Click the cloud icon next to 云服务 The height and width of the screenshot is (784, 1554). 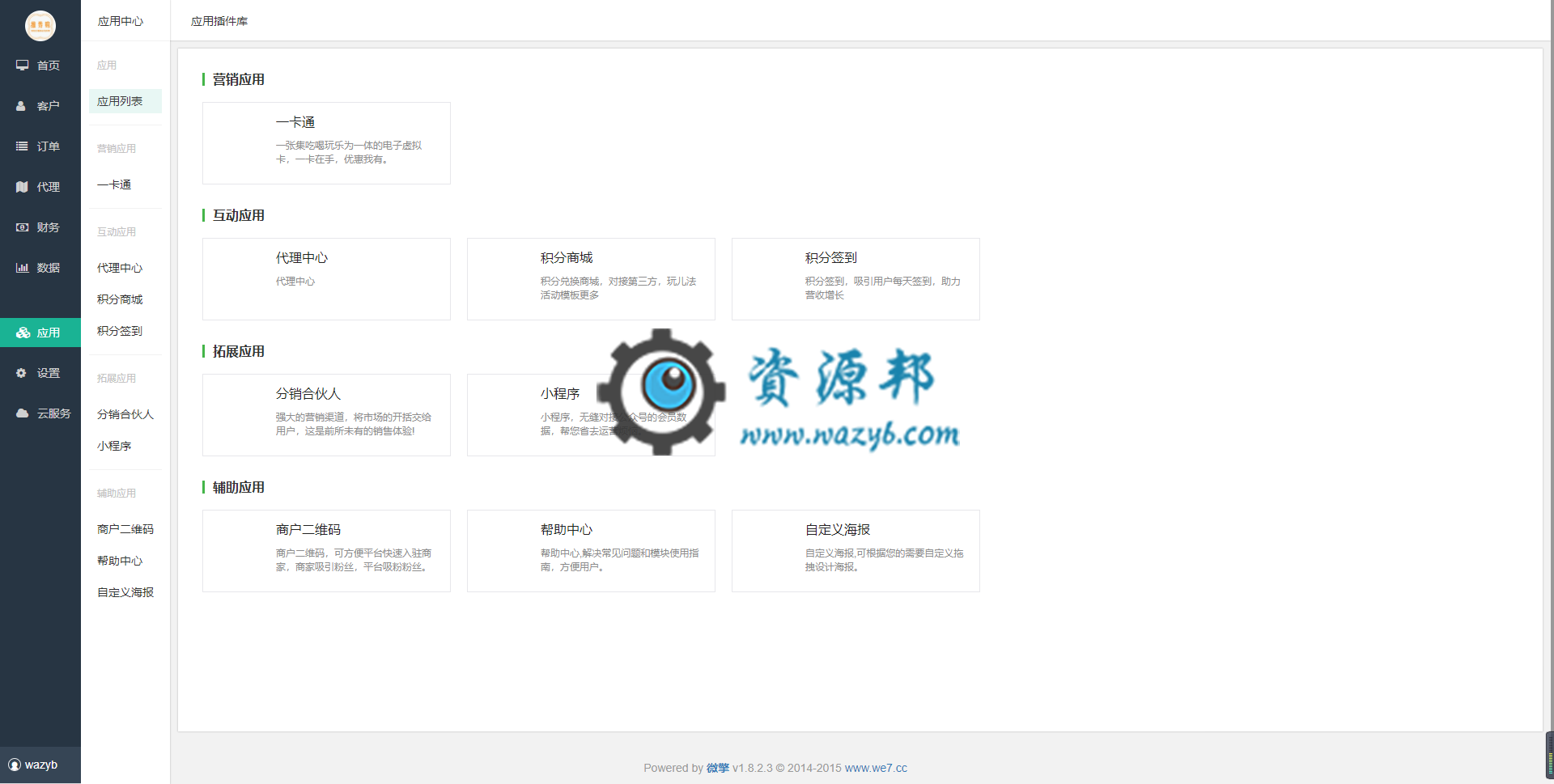23,413
